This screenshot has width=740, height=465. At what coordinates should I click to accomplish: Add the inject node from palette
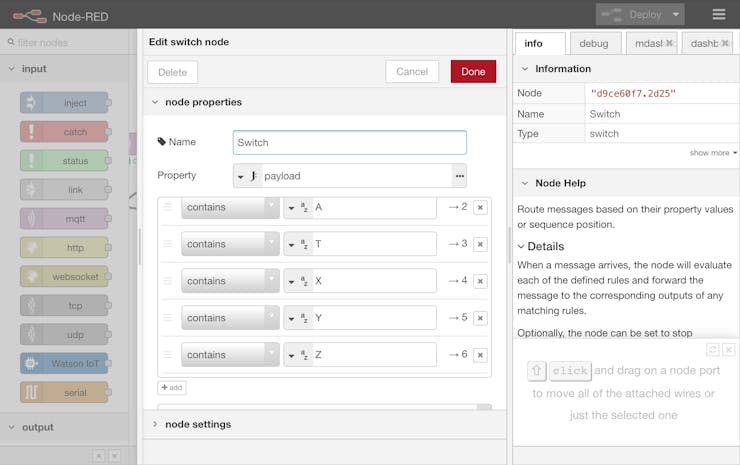click(64, 103)
